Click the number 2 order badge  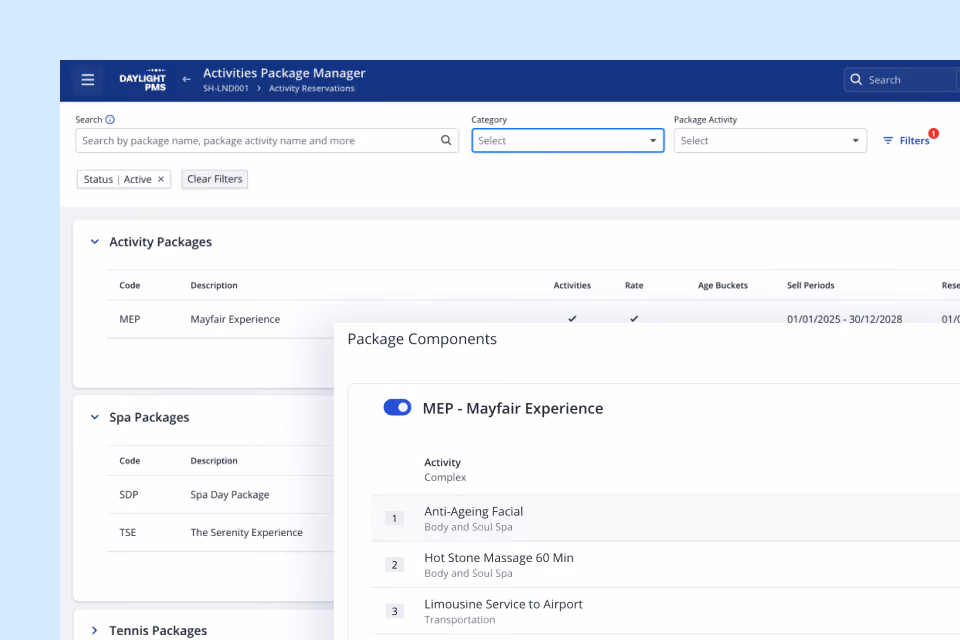tap(394, 565)
